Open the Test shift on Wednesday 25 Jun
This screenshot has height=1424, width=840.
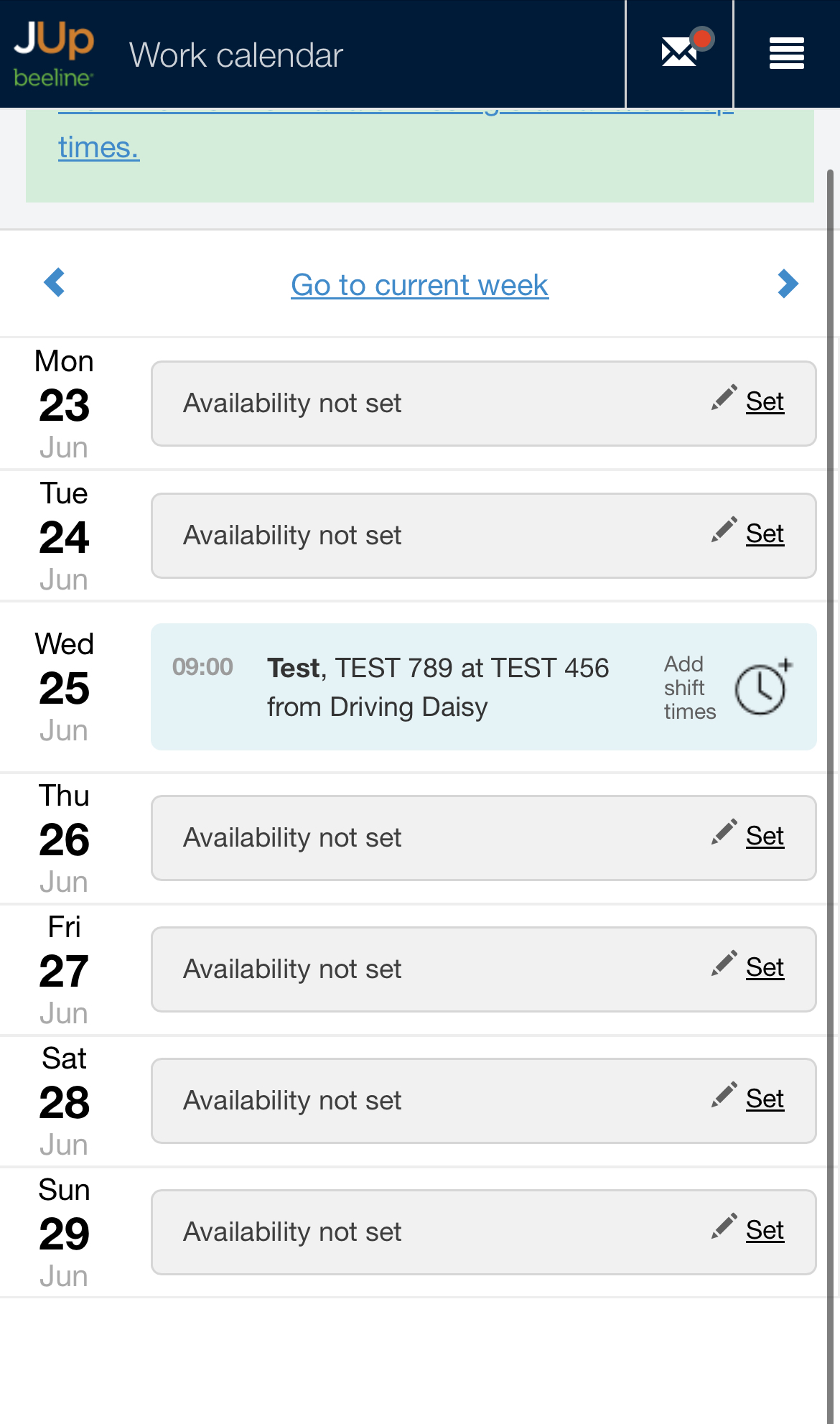[437, 687]
